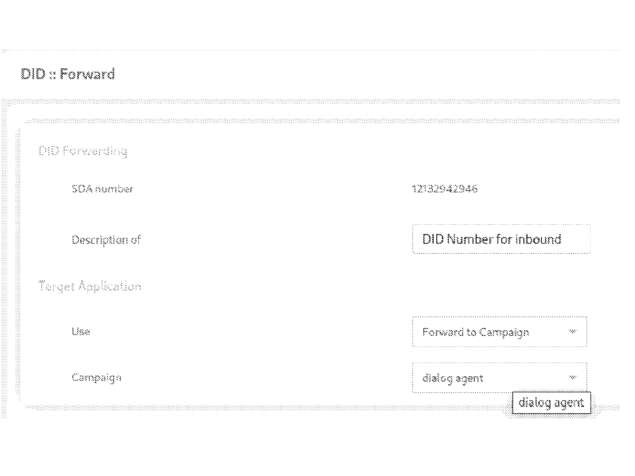Viewport: 635px width, 476px height.
Task: Click the word DID in the page title
Action: 33,74
